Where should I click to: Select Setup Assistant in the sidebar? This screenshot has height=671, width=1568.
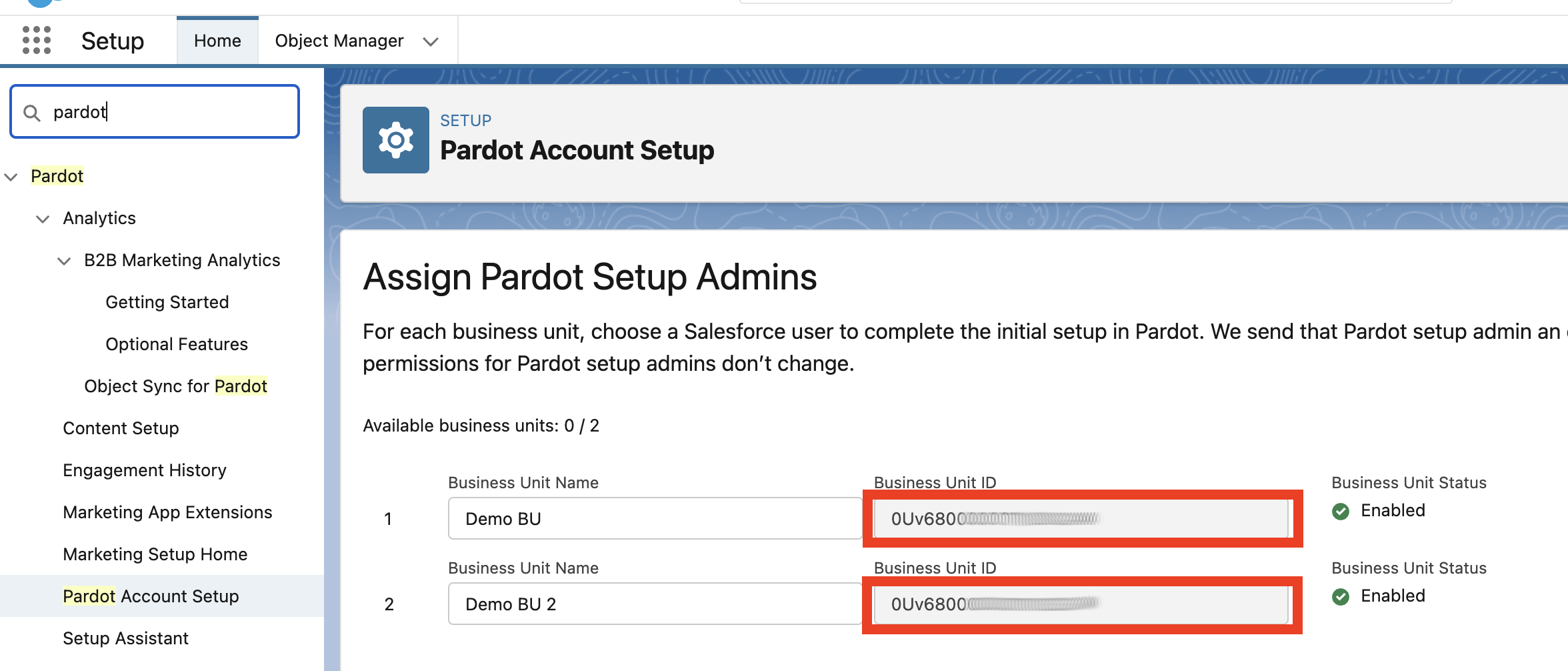125,638
